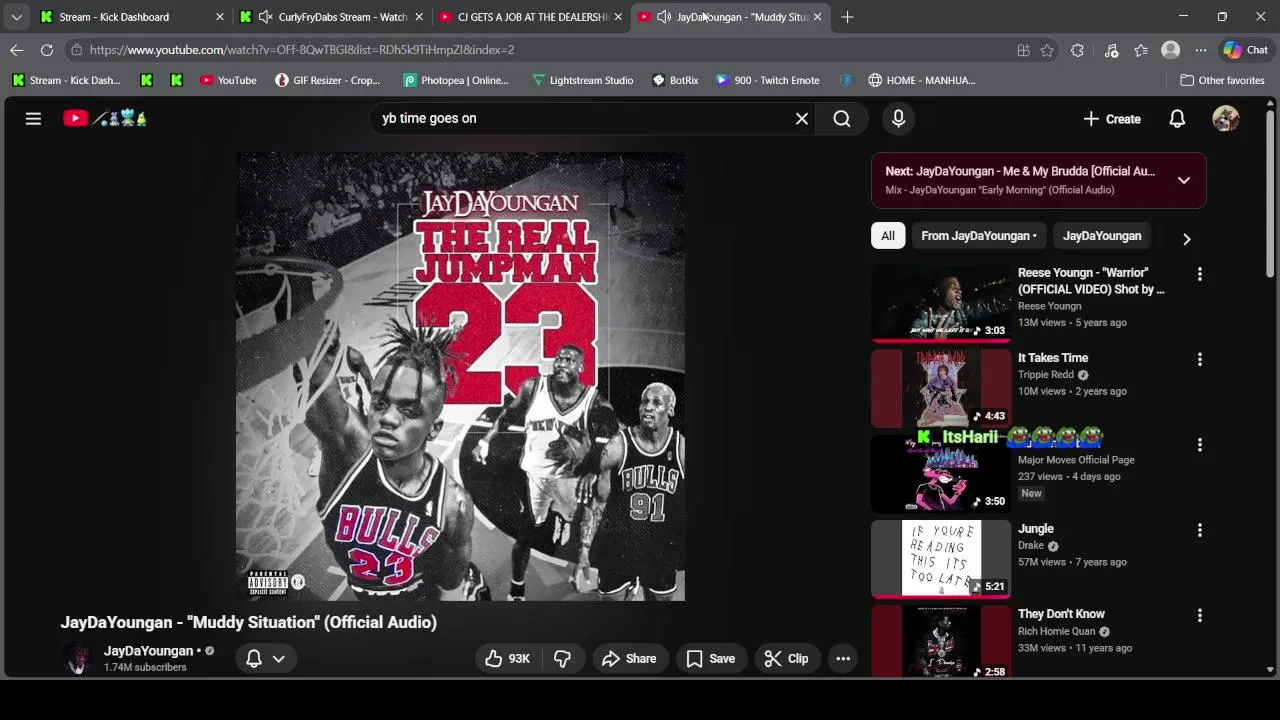Open the JayDaYoungan channel avatar
This screenshot has height=720, width=1280.
77,658
